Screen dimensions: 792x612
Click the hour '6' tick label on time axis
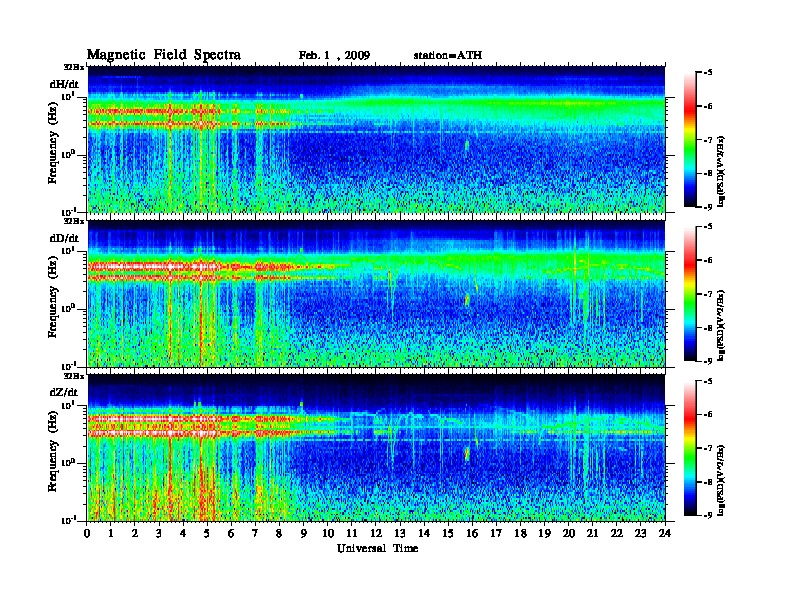(231, 534)
